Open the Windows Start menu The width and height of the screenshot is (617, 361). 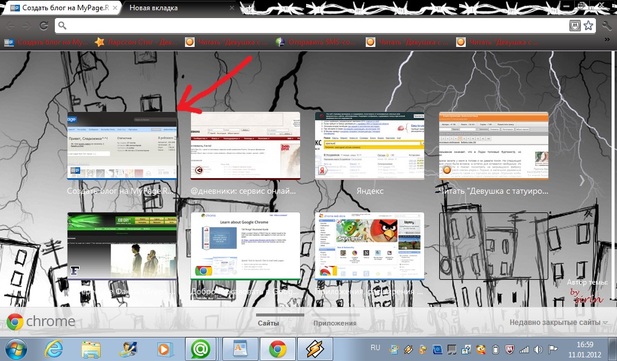[x=16, y=349]
